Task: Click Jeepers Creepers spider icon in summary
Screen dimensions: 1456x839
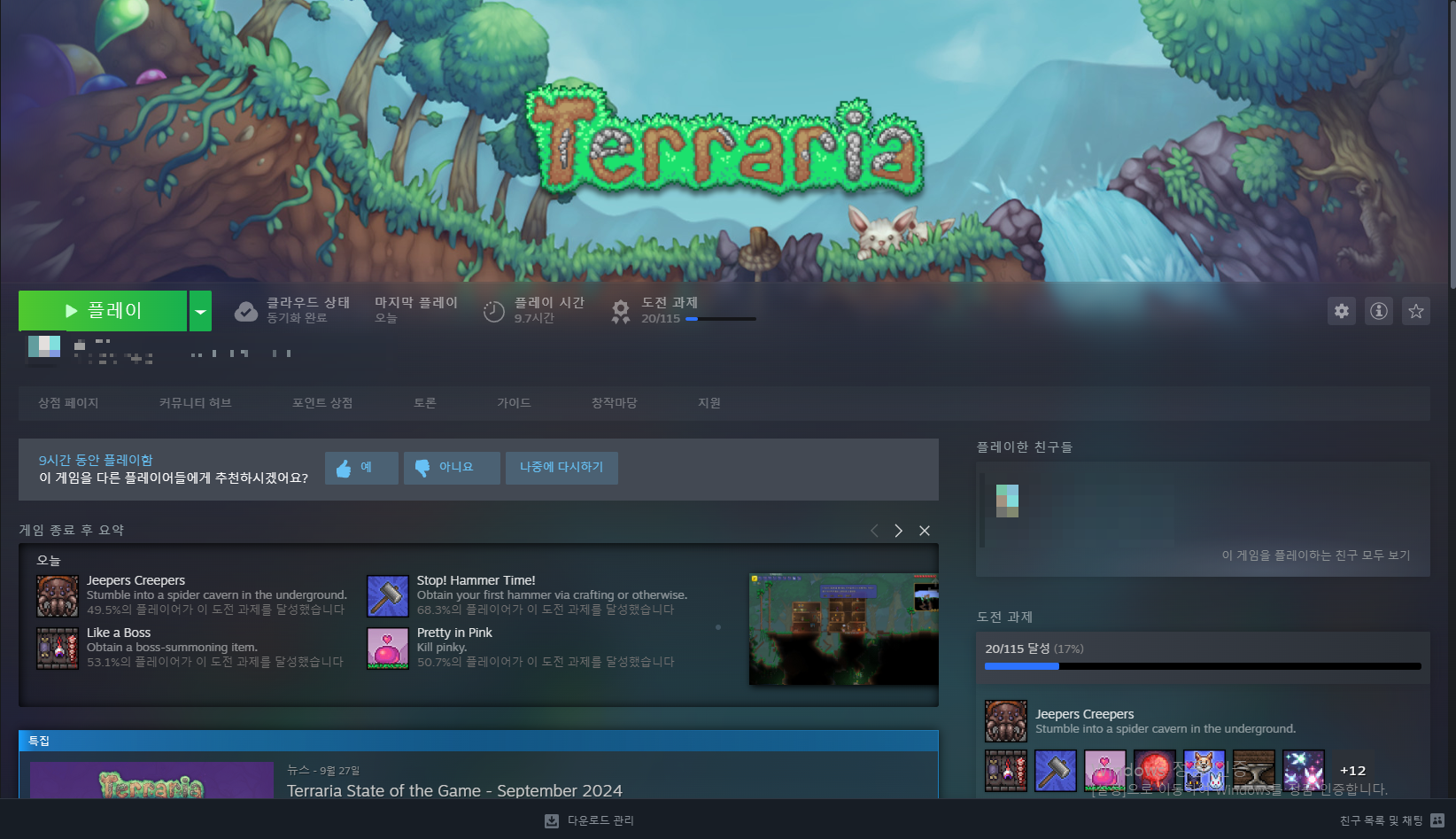Action: pyautogui.click(x=58, y=596)
